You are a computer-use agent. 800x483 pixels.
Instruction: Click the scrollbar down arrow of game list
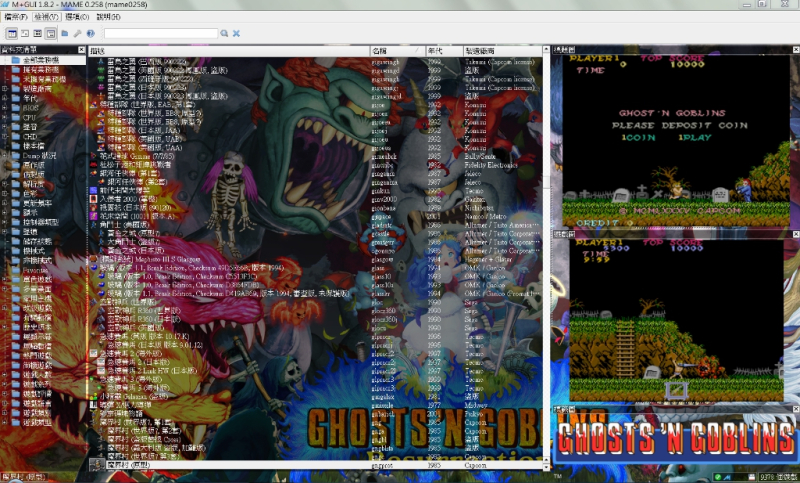[546, 466]
